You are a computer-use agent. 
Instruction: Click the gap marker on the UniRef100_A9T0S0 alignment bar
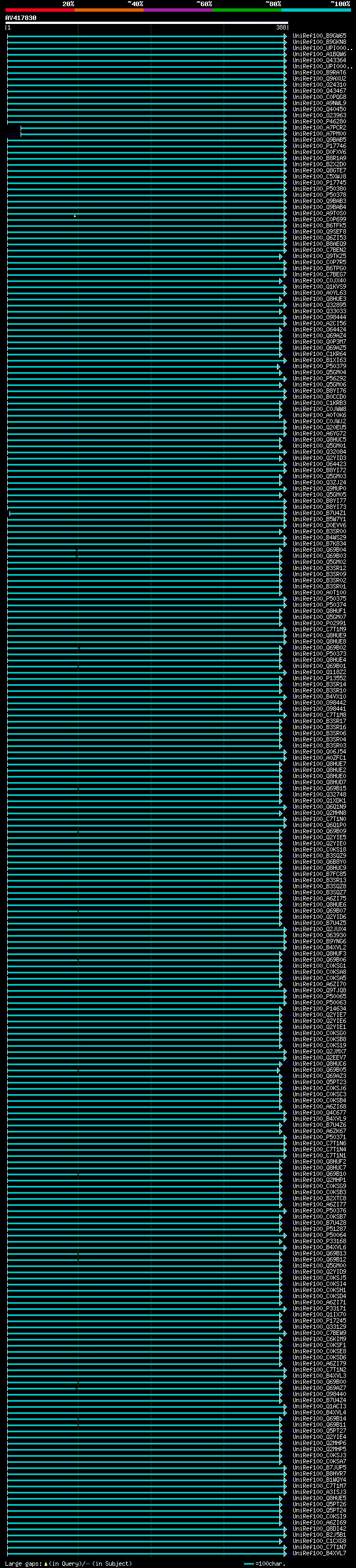click(x=75, y=215)
